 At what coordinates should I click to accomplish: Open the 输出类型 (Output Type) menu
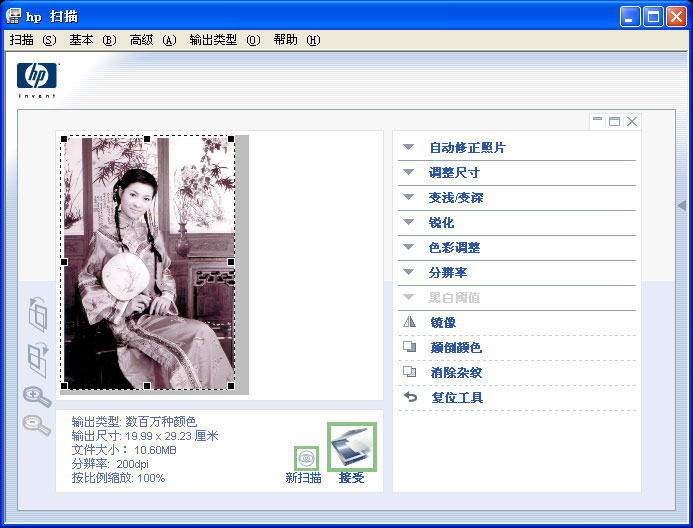click(223, 40)
